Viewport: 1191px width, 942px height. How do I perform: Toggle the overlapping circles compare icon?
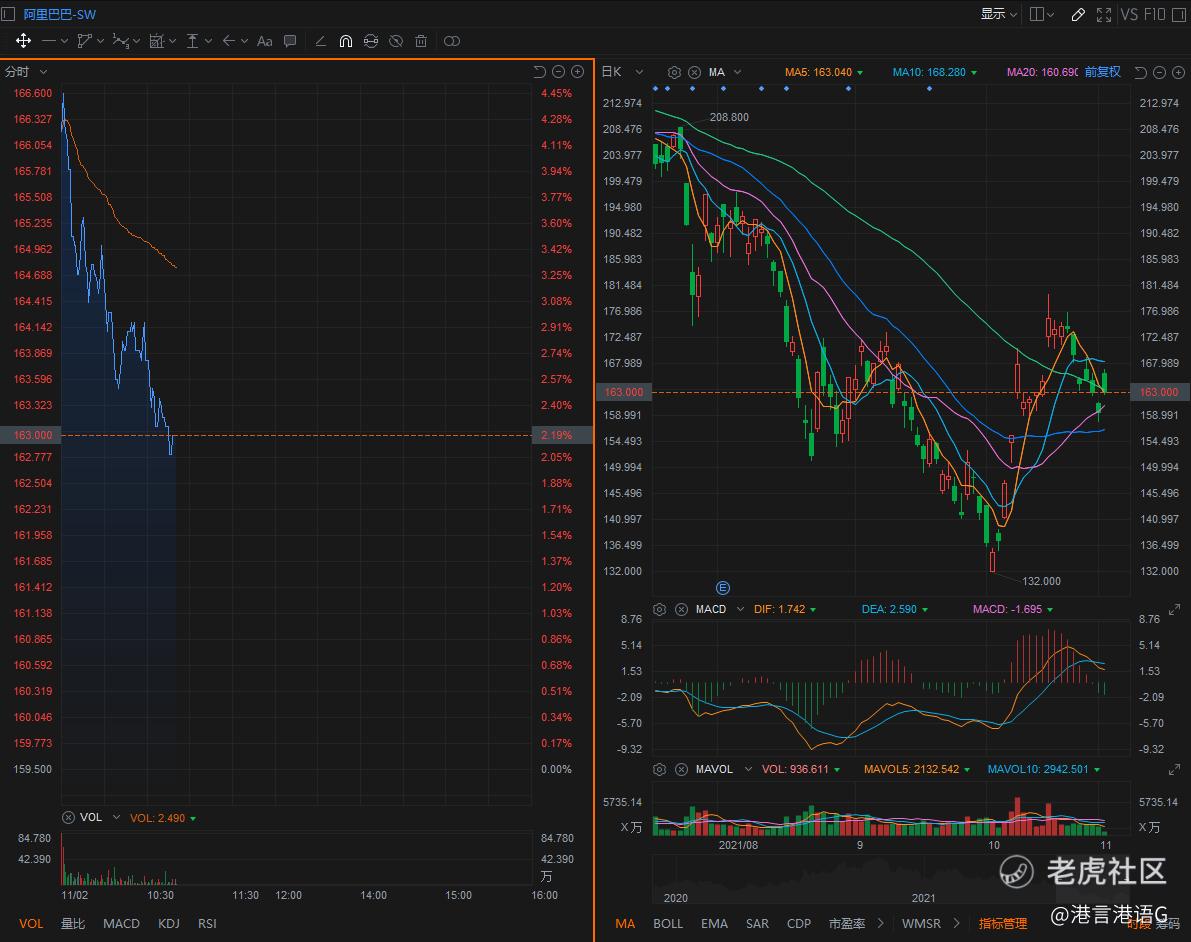pos(452,41)
